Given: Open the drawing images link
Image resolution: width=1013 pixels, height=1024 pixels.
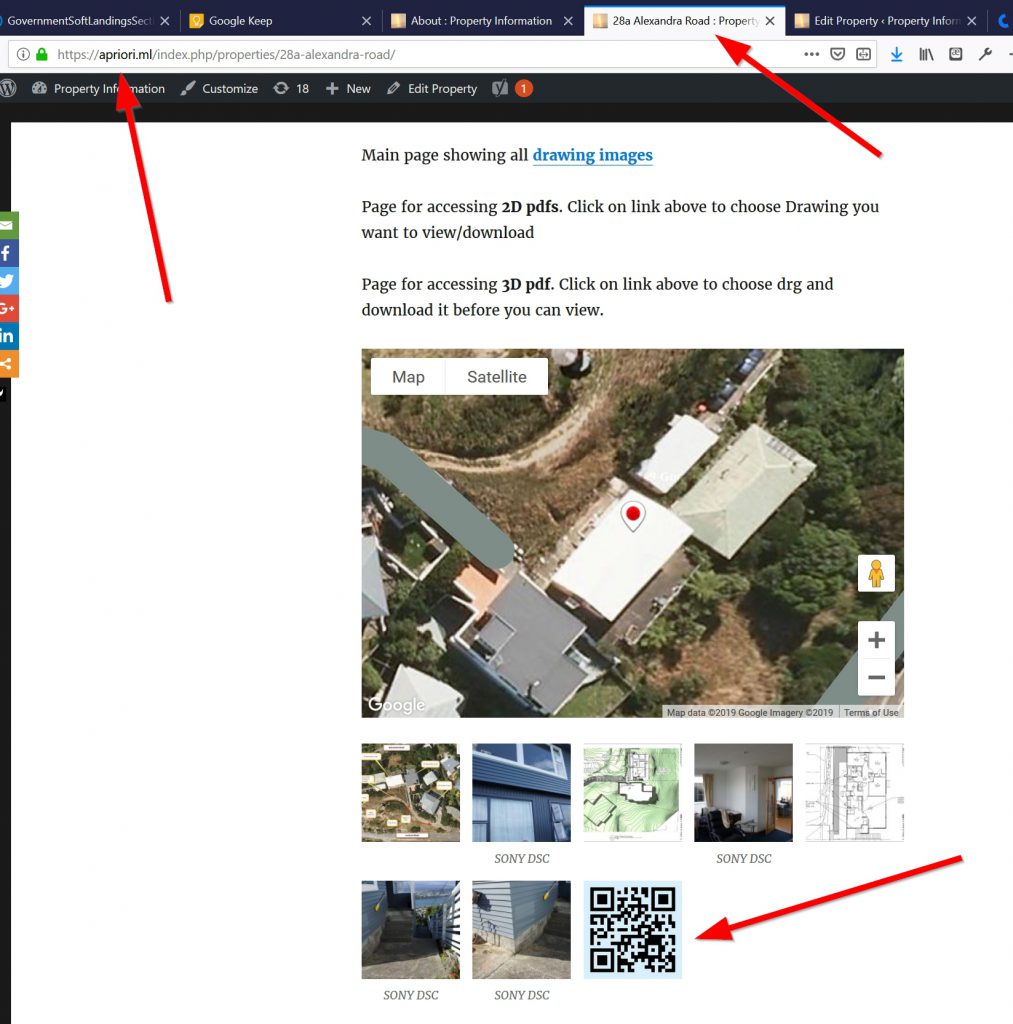Looking at the screenshot, I should tap(592, 155).
